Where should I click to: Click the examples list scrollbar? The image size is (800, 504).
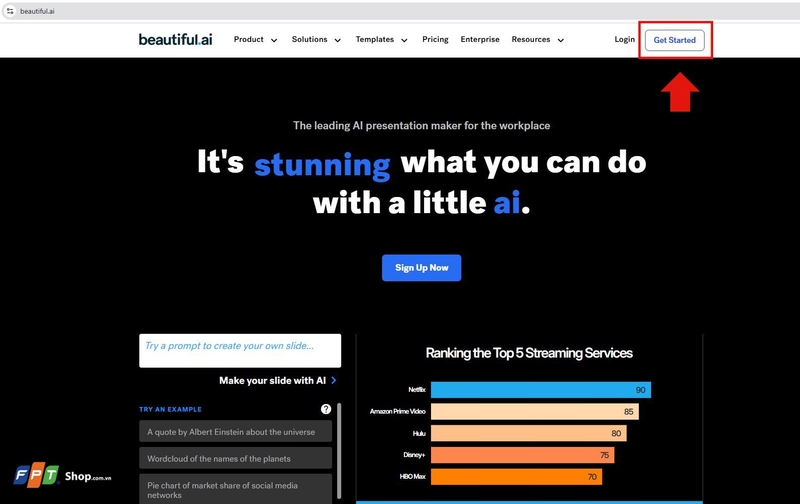tap(339, 451)
